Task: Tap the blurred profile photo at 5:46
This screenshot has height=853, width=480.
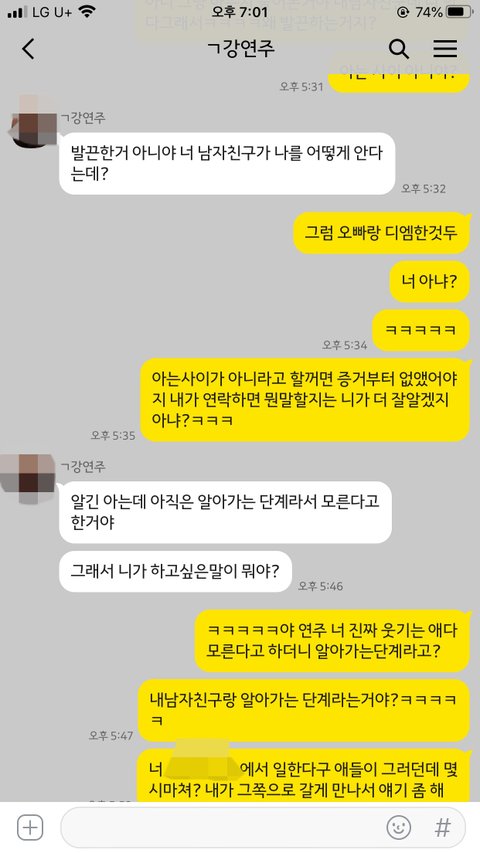Action: 28,472
